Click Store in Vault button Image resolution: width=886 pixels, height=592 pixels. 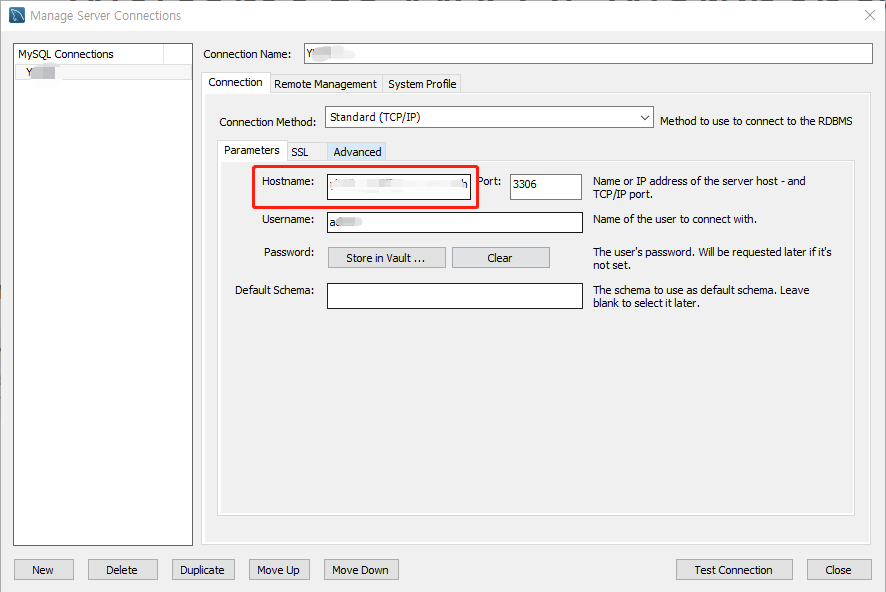tap(386, 258)
